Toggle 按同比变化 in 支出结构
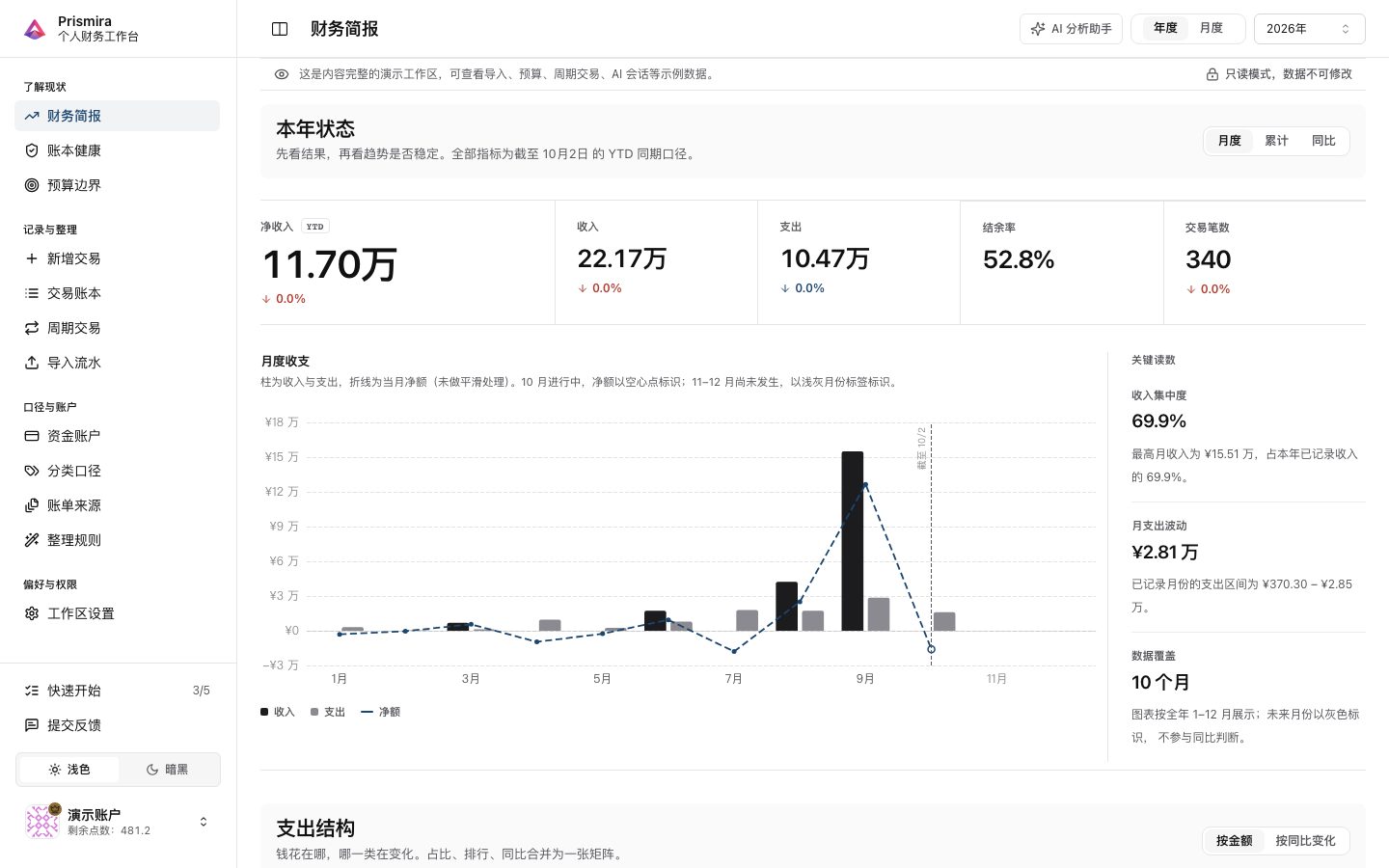 (1305, 841)
